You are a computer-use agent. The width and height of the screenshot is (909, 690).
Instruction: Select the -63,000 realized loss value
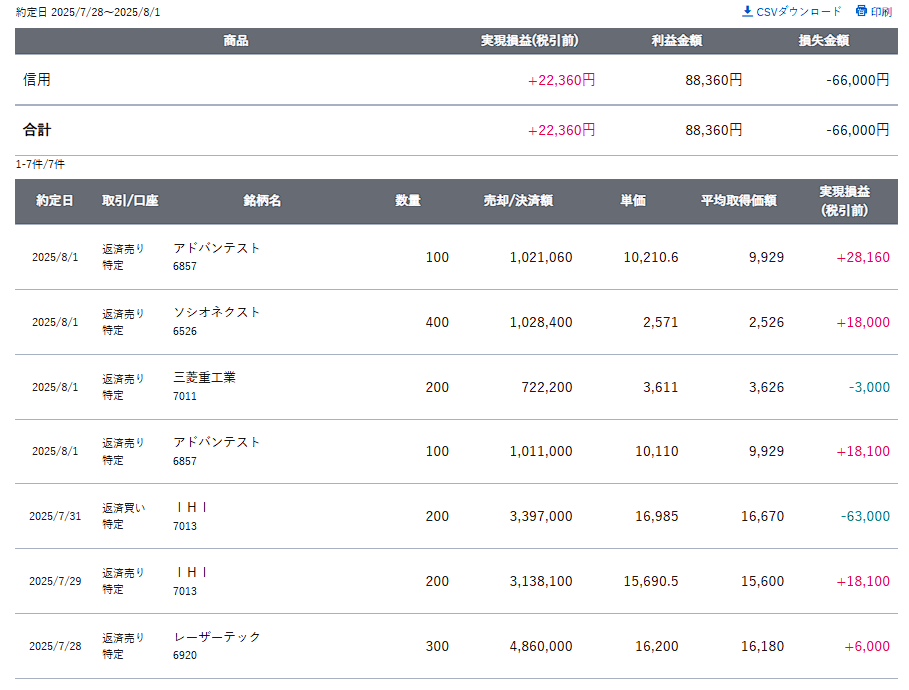[x=865, y=516]
